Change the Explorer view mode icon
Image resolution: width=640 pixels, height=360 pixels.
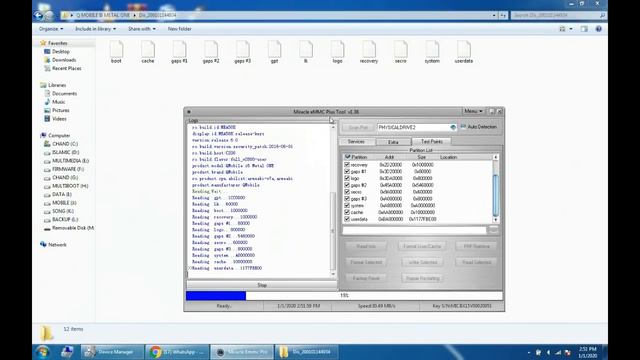pos(562,29)
